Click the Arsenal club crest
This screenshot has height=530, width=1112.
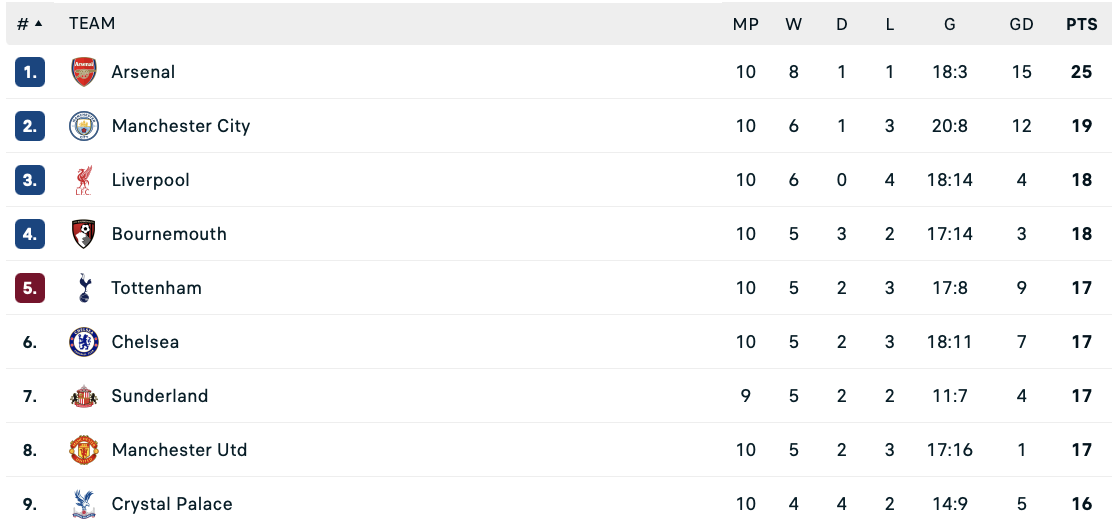[84, 72]
